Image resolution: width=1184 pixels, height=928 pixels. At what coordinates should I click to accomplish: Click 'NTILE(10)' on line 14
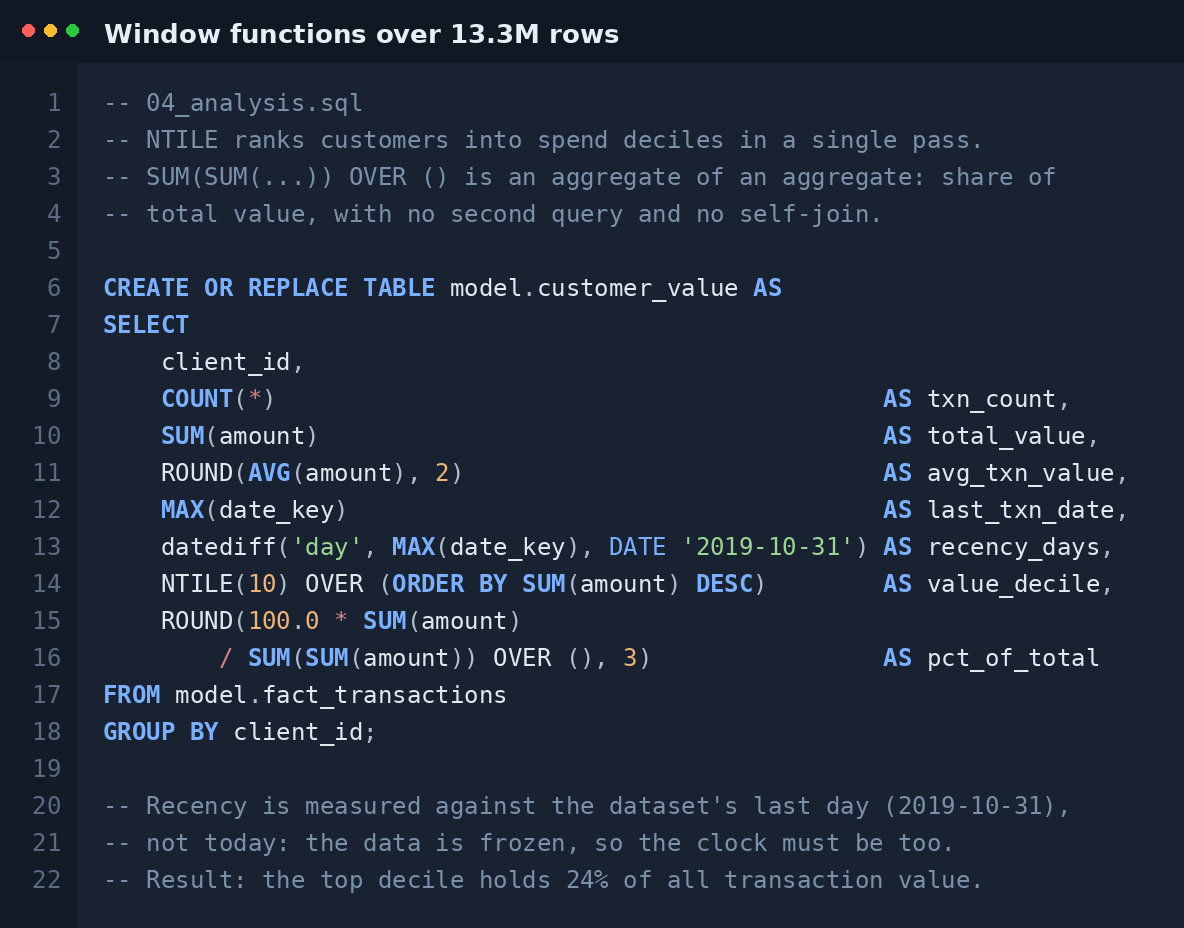tap(225, 584)
